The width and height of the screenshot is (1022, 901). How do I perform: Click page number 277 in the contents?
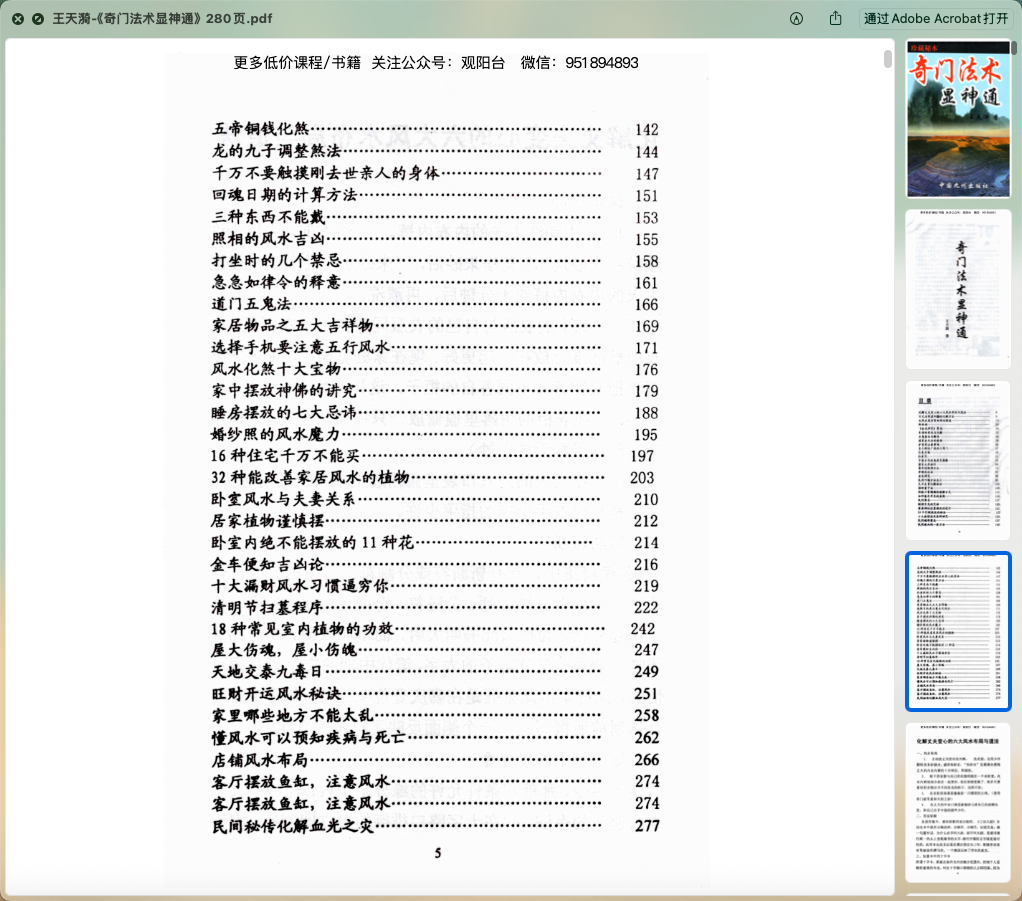[647, 826]
